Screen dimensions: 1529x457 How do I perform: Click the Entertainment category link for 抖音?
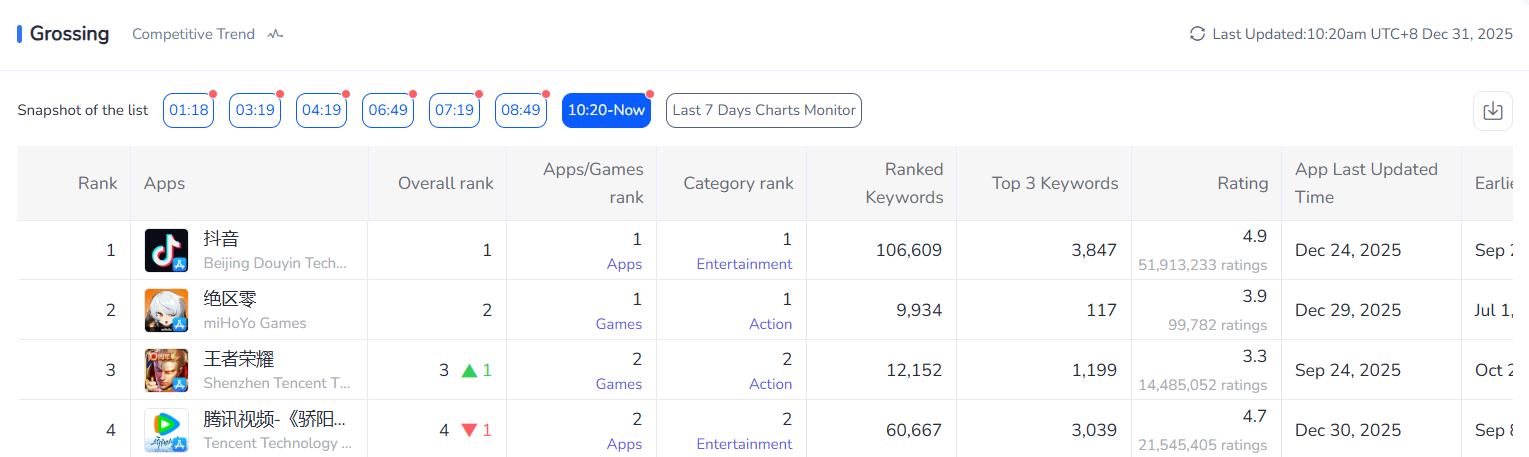pyautogui.click(x=744, y=264)
